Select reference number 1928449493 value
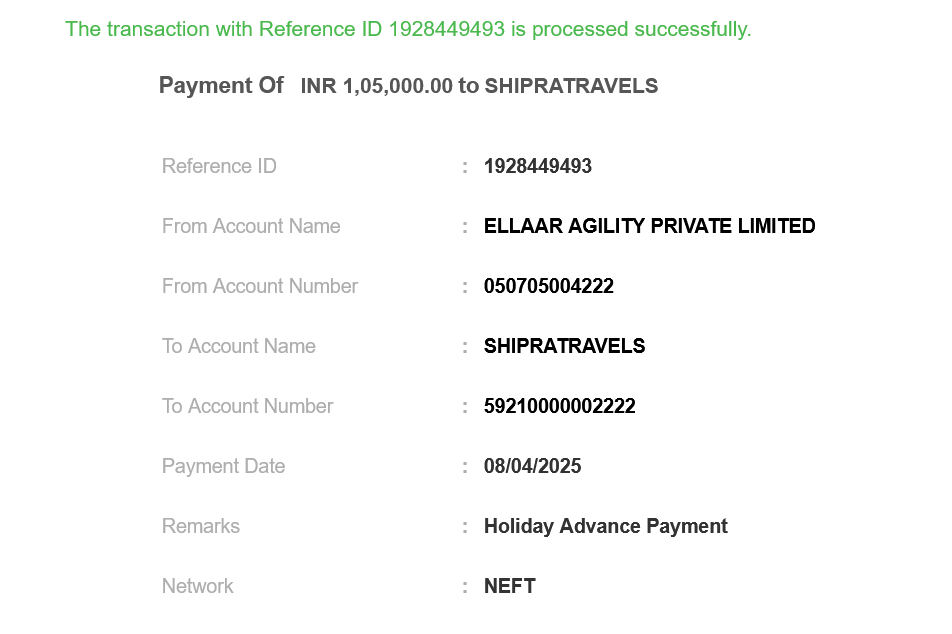Image resolution: width=952 pixels, height=634 pixels. [x=537, y=166]
